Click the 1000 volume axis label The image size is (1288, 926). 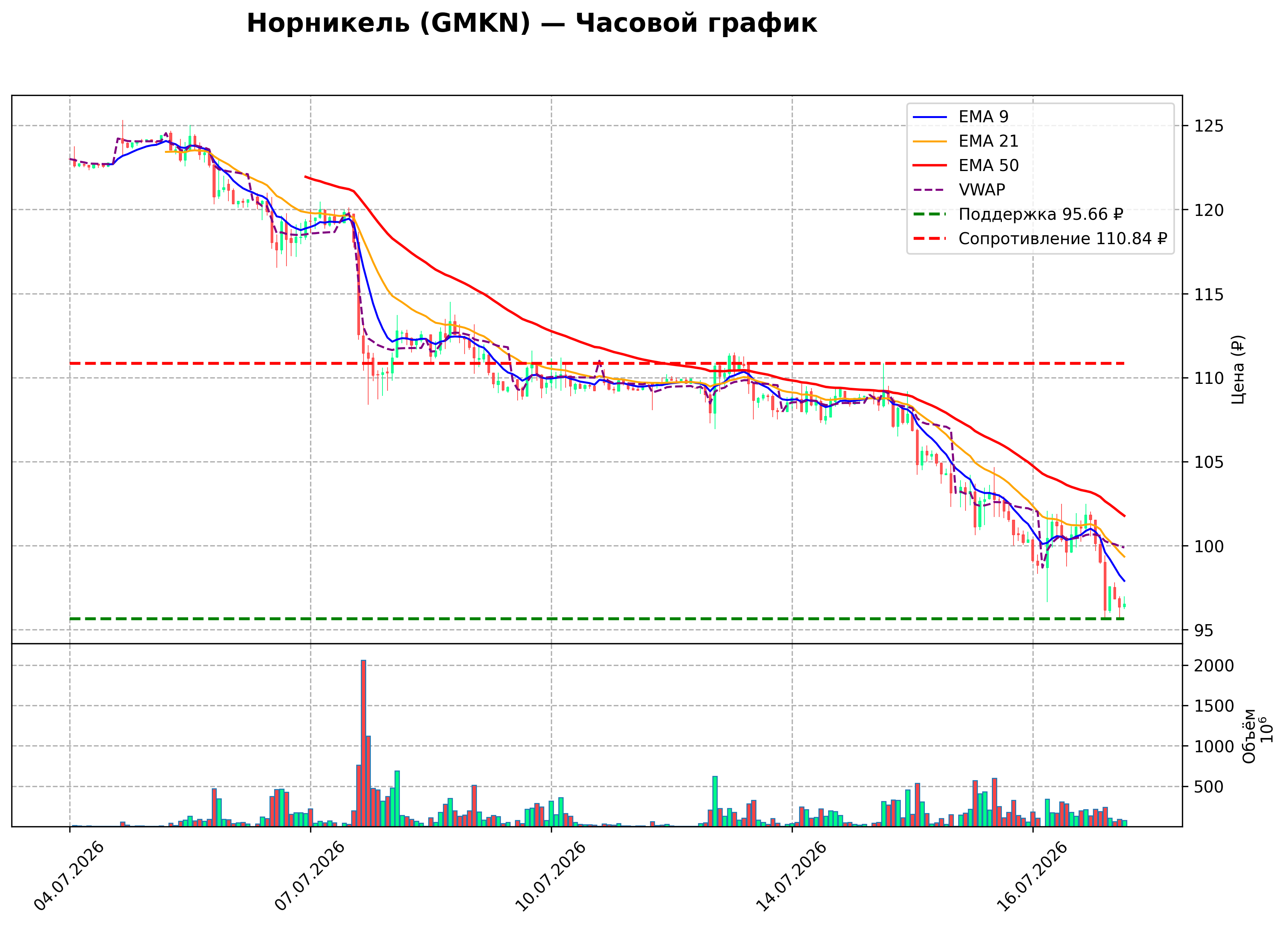point(1214,746)
